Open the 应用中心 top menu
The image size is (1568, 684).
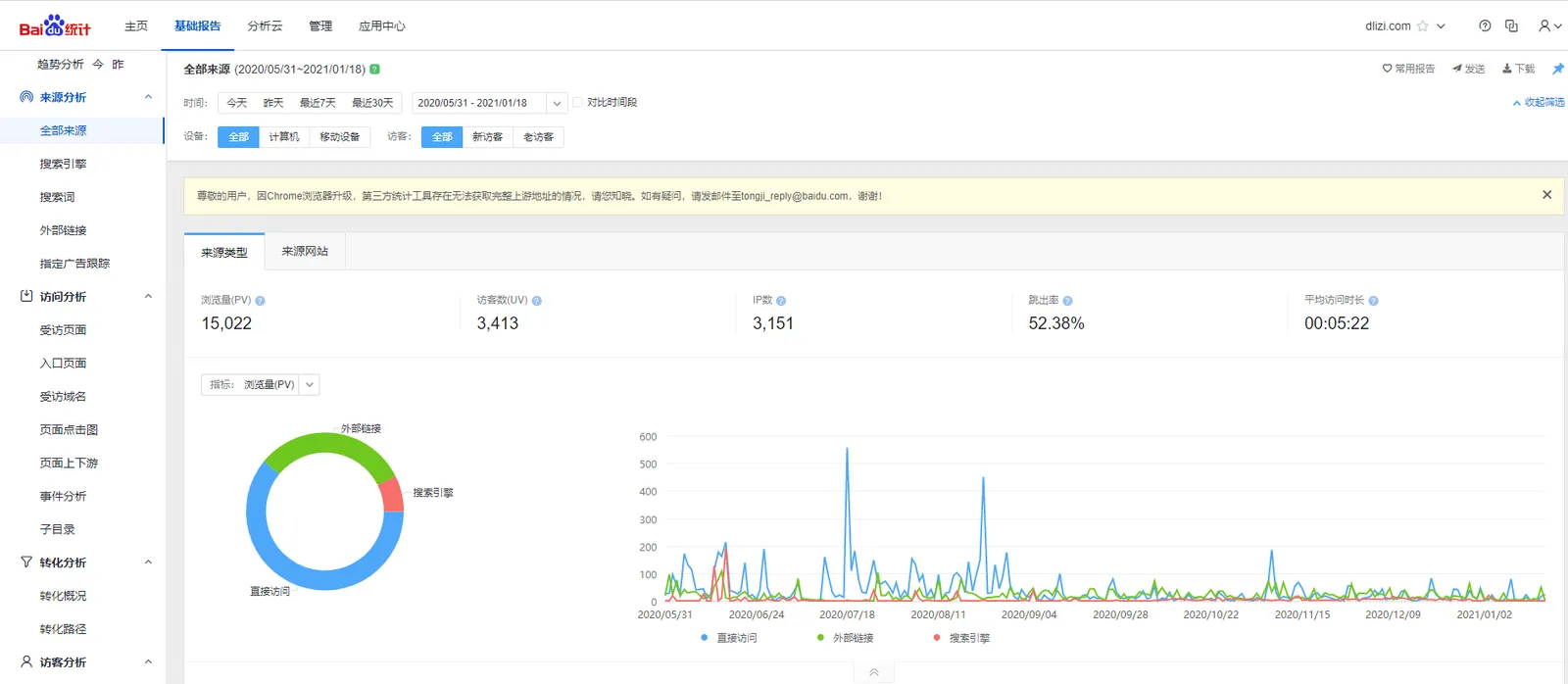tap(382, 26)
